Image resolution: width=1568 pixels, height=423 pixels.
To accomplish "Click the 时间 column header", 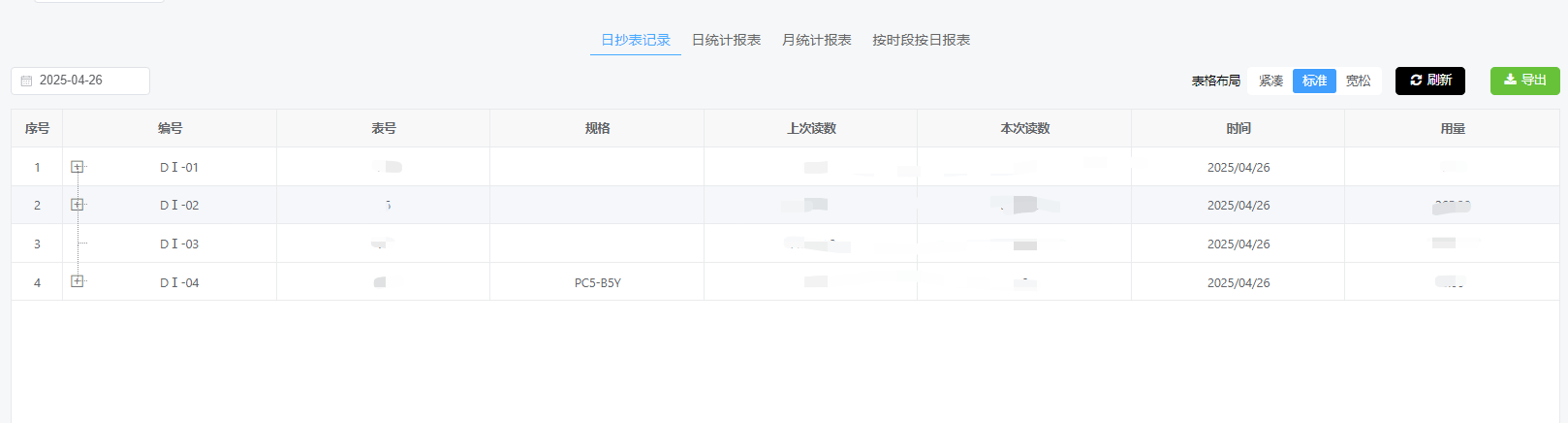I will tap(1238, 128).
